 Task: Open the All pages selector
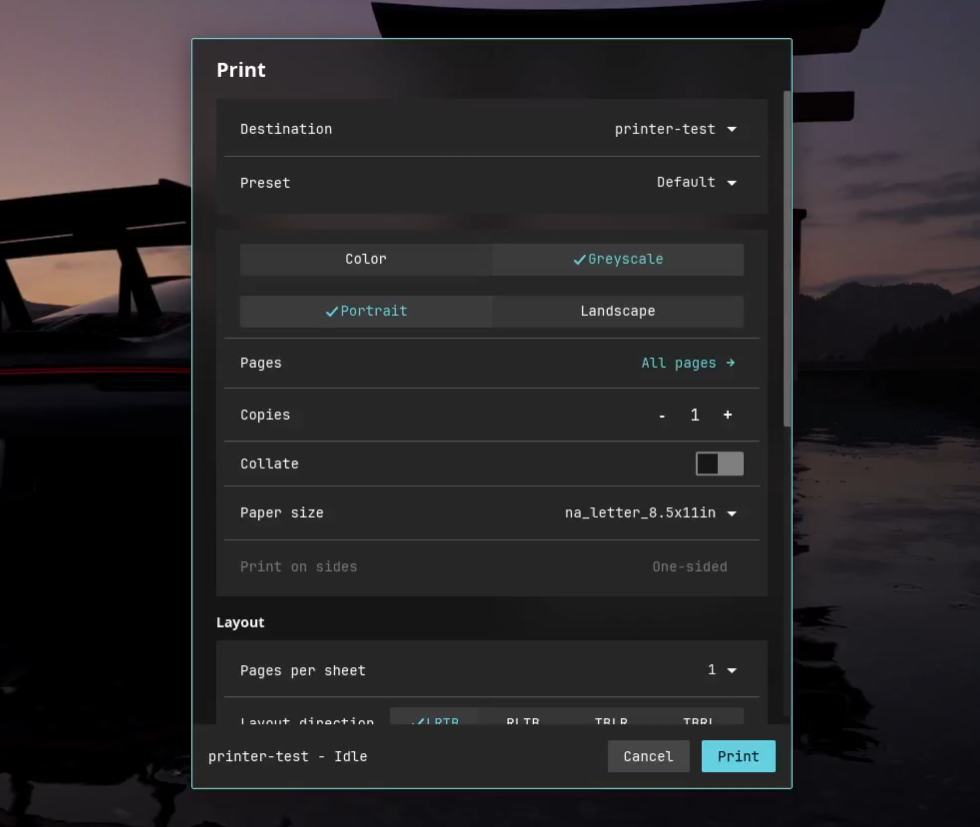click(x=688, y=363)
